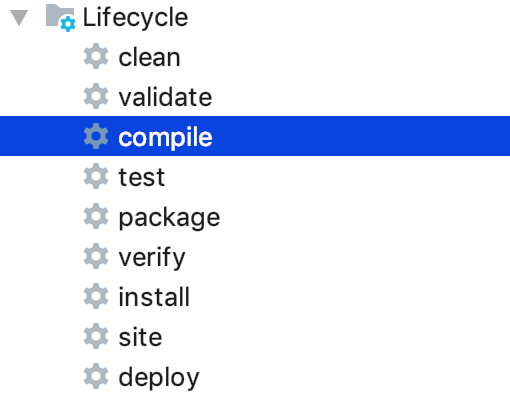Click the gear icon beside test
Screen dimensions: 510x396
point(96,176)
